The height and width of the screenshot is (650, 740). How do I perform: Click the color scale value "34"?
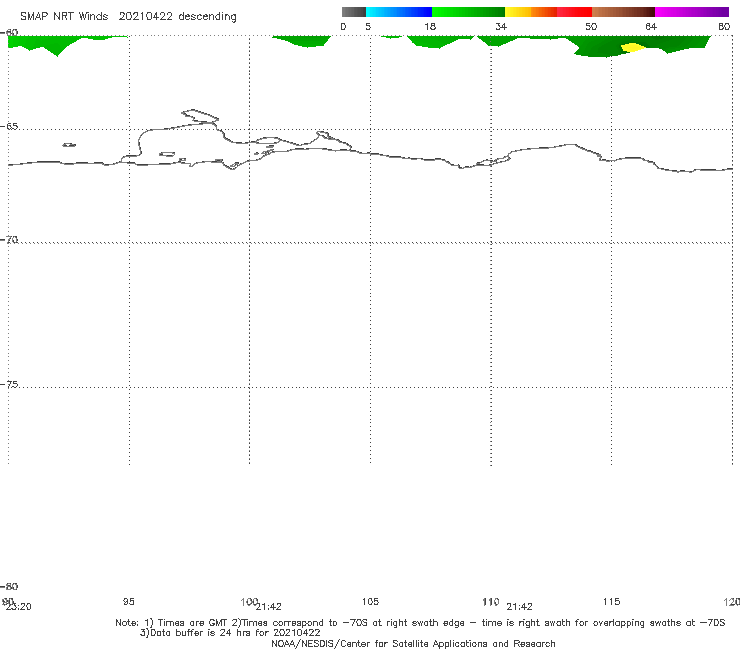click(x=501, y=27)
